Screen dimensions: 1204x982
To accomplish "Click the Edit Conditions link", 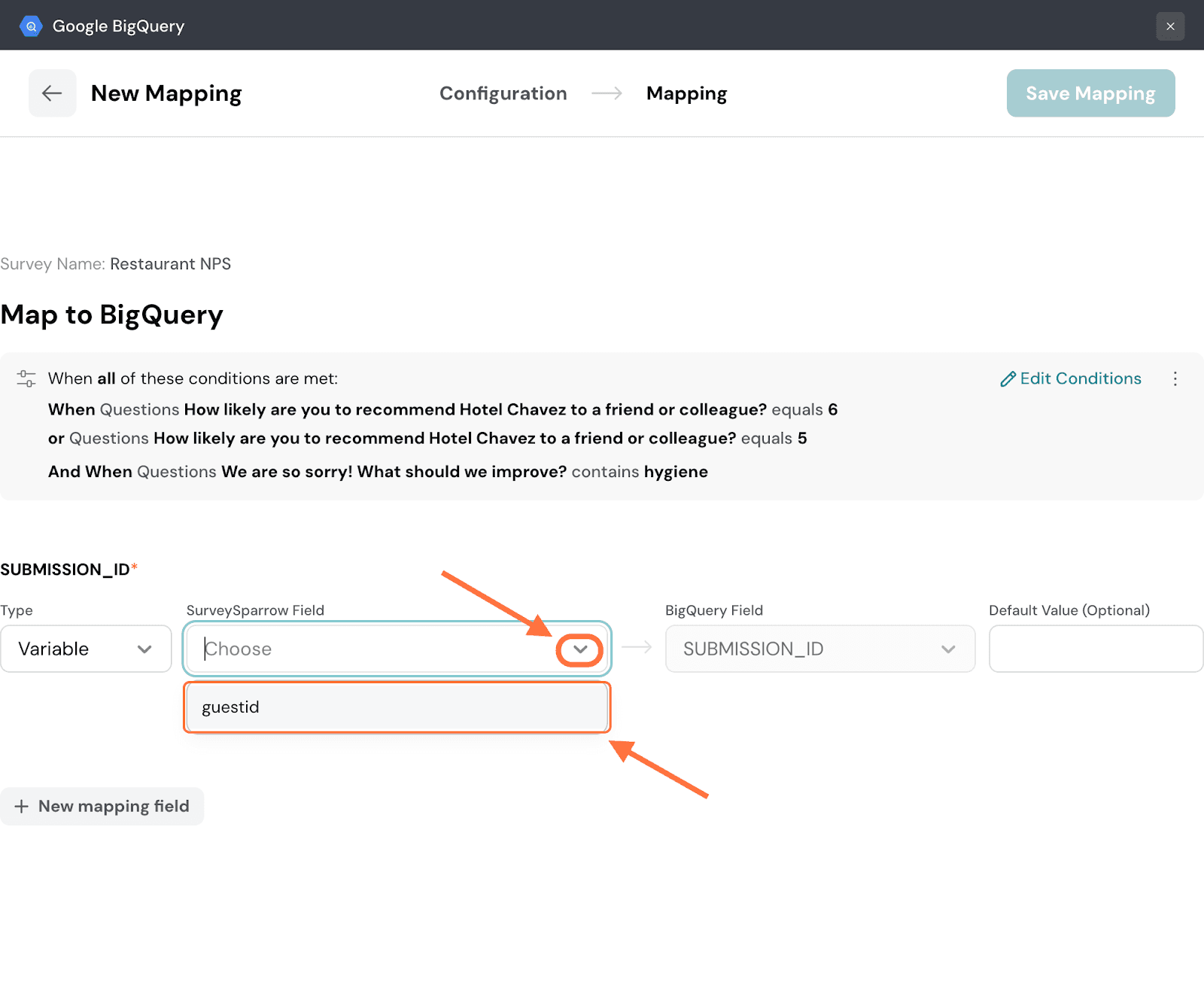I will (1080, 379).
